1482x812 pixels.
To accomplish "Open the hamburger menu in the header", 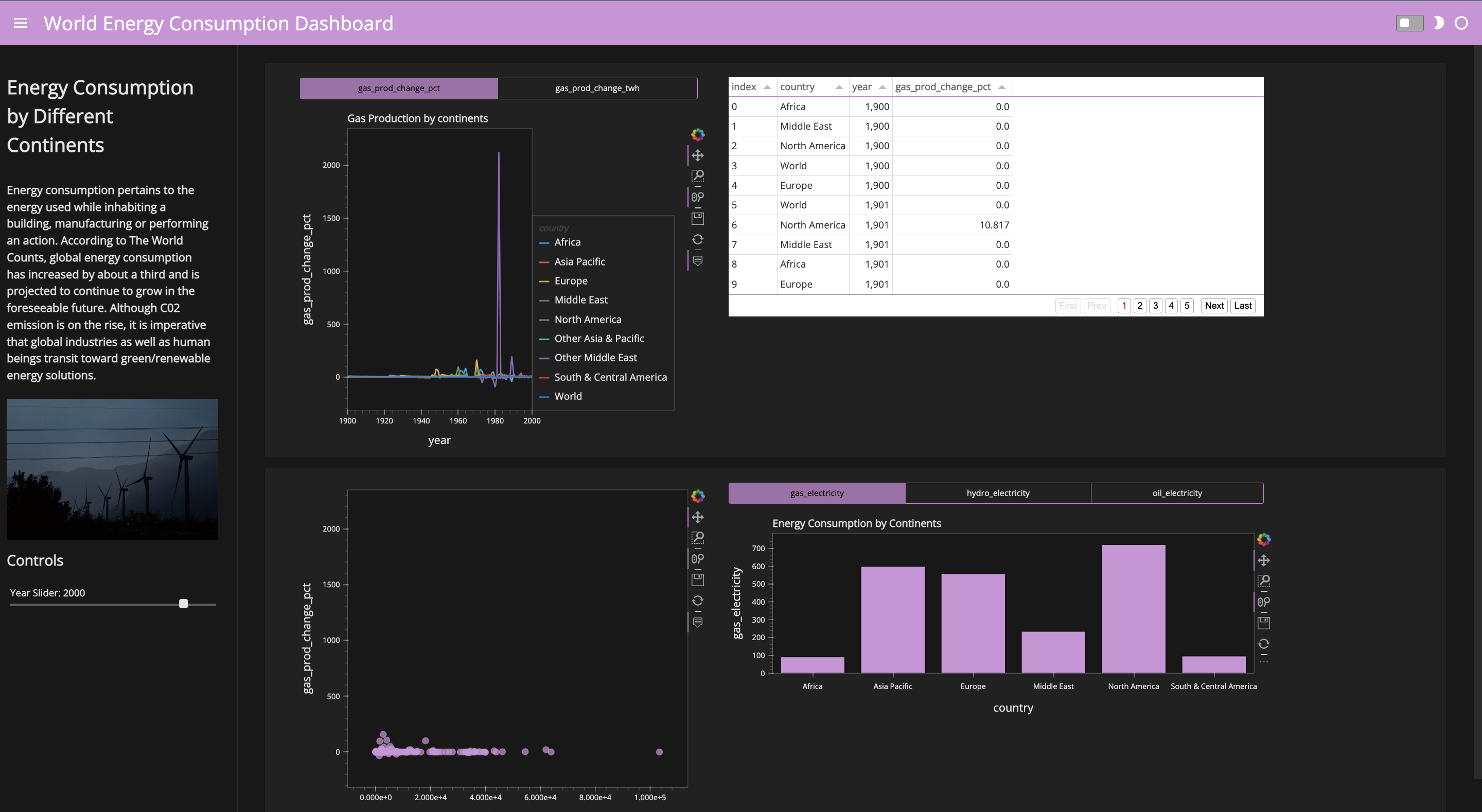I will pos(20,23).
